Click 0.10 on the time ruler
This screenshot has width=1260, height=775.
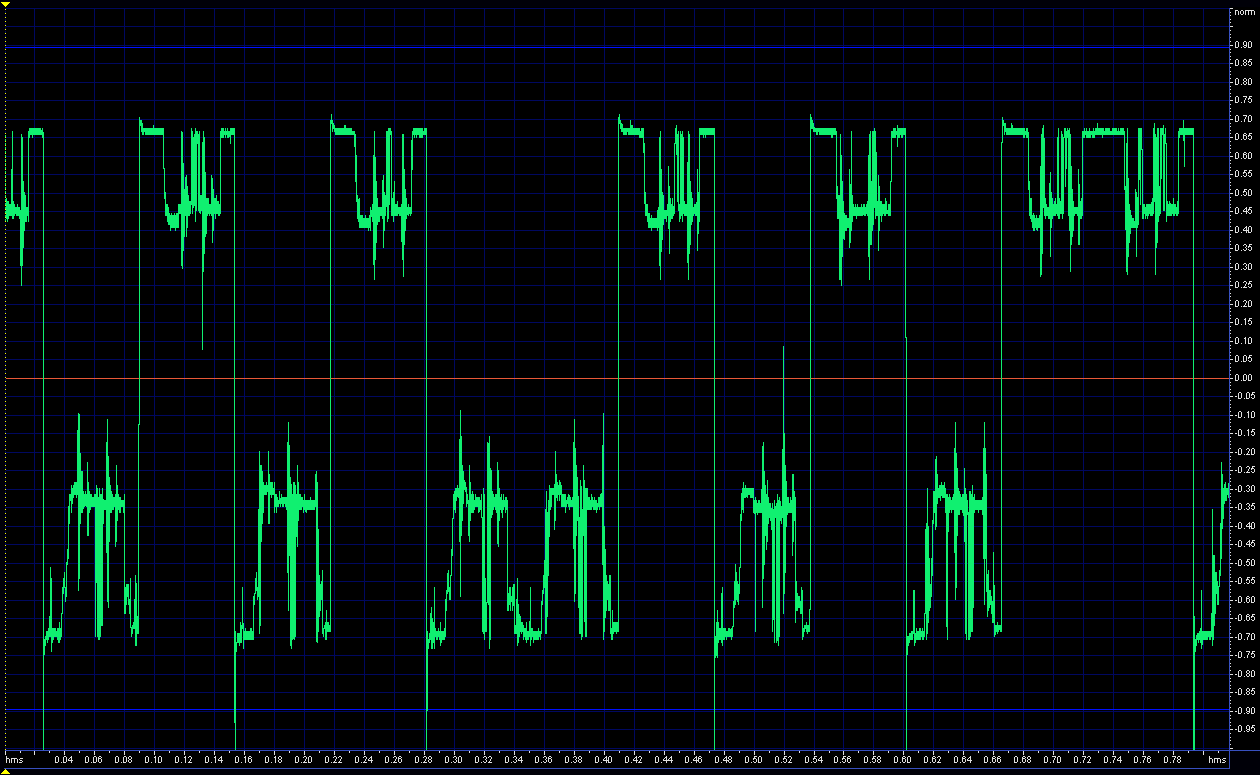coord(153,761)
